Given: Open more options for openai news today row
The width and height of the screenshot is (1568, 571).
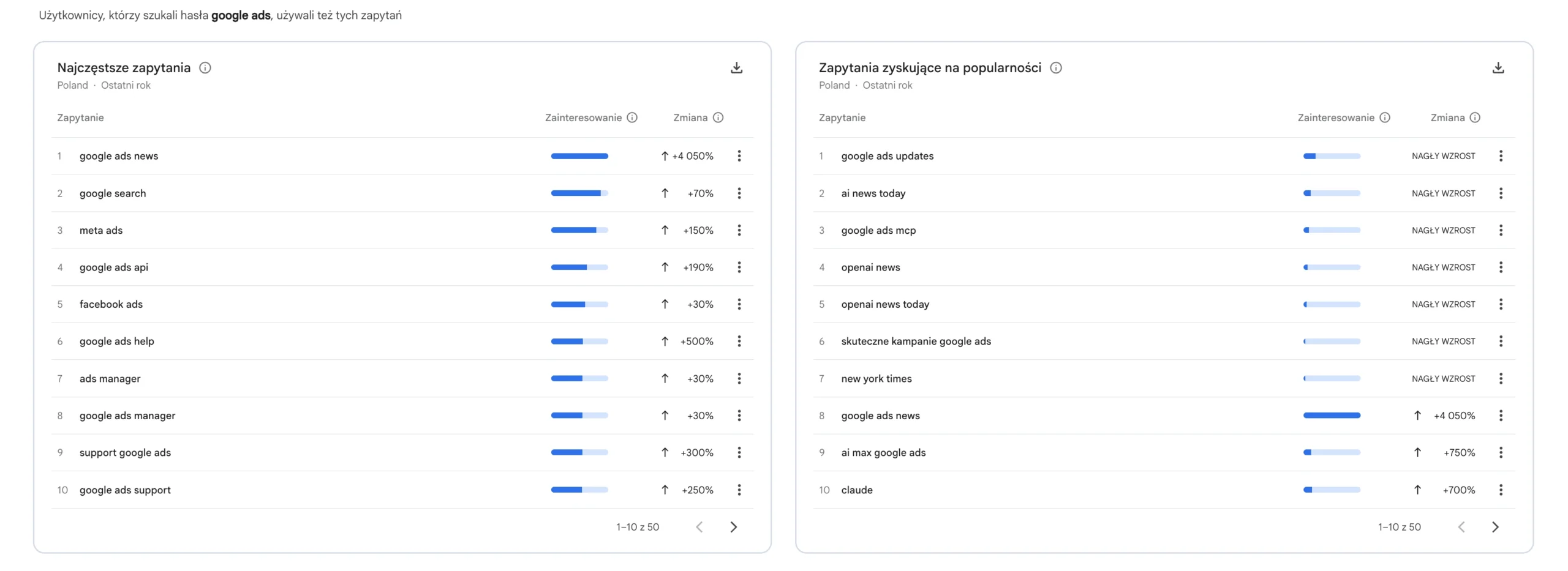Looking at the screenshot, I should pyautogui.click(x=1501, y=304).
